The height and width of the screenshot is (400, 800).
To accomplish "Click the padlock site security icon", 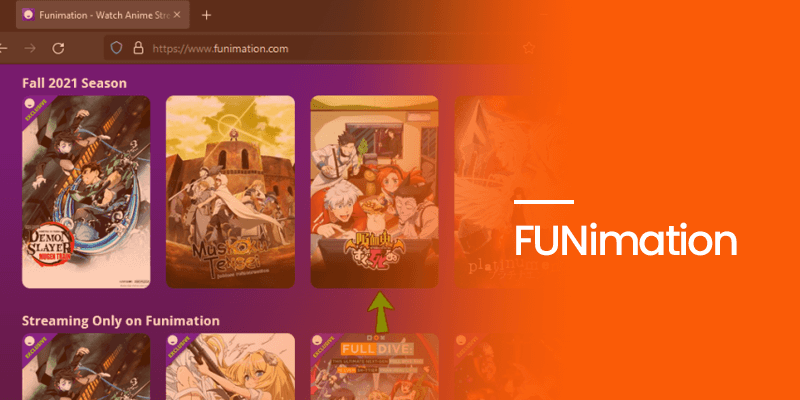I will [x=138, y=48].
